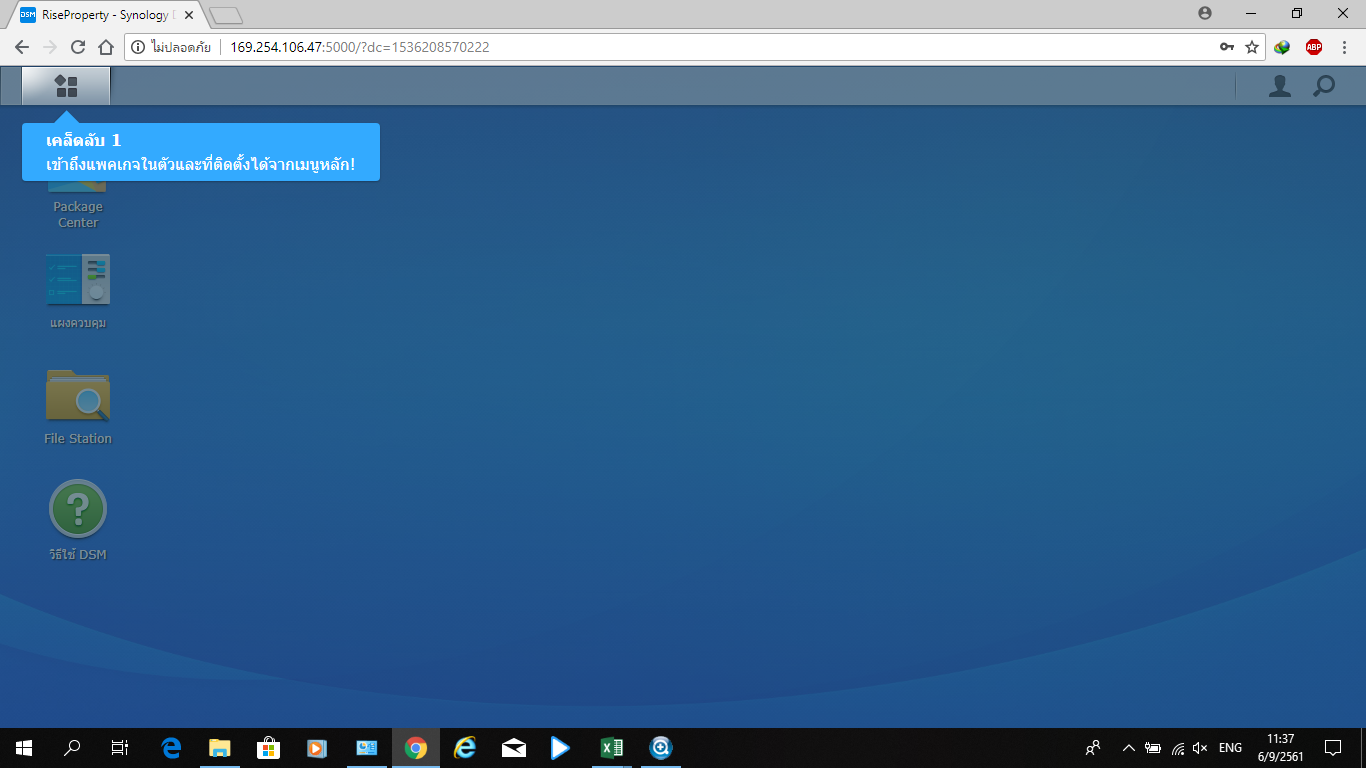Screen dimensions: 1366x768
Task: Bookmark this page with the star icon
Action: (1252, 47)
